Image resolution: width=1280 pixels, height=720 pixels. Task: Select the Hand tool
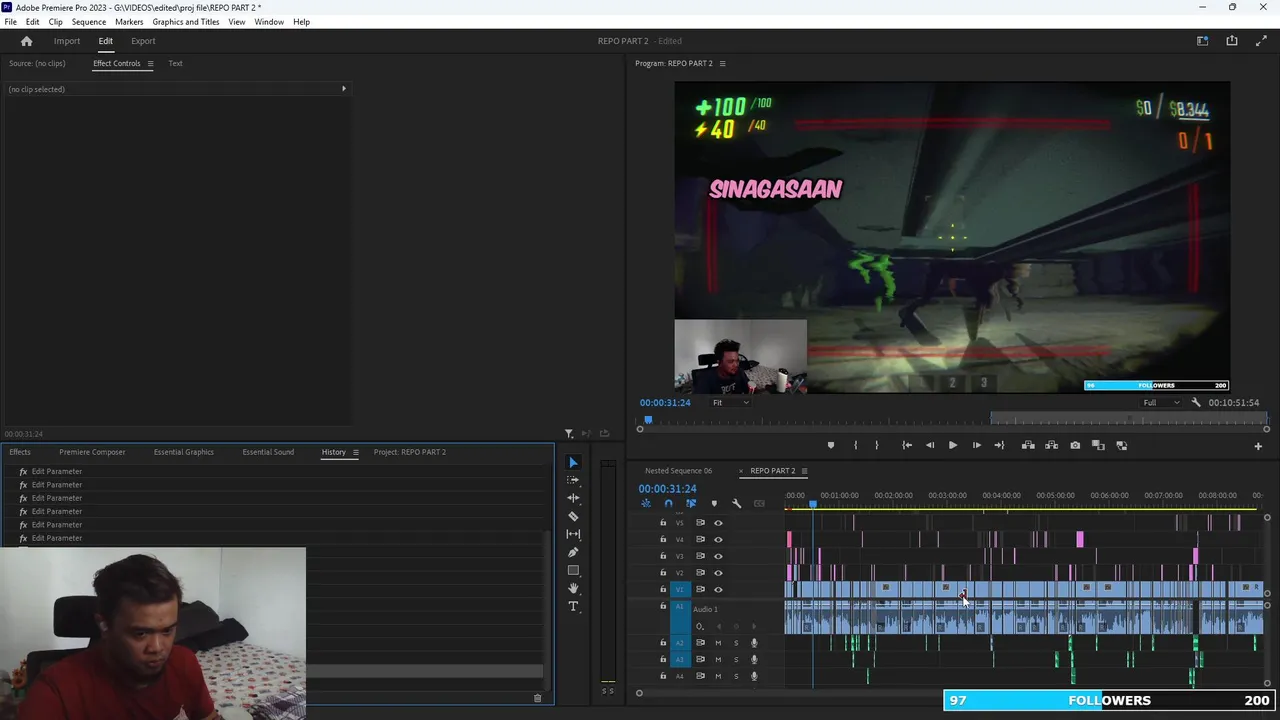573,588
